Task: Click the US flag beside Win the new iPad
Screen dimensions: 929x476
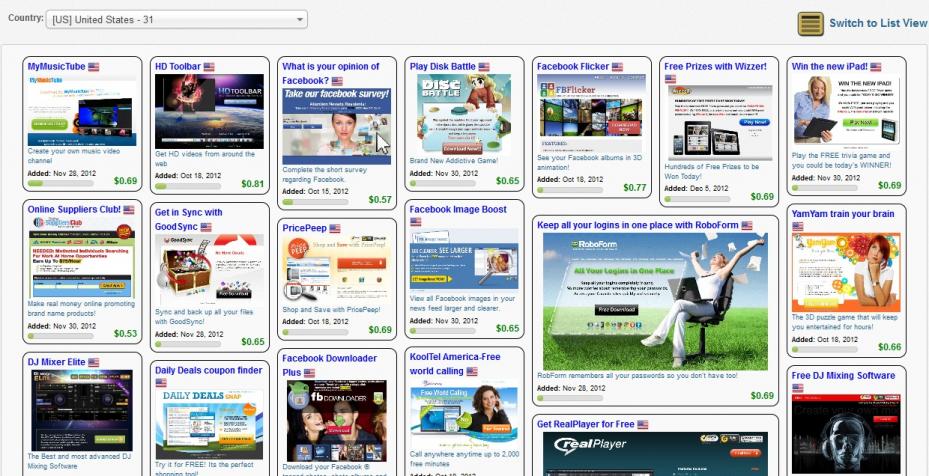Action: (x=876, y=67)
